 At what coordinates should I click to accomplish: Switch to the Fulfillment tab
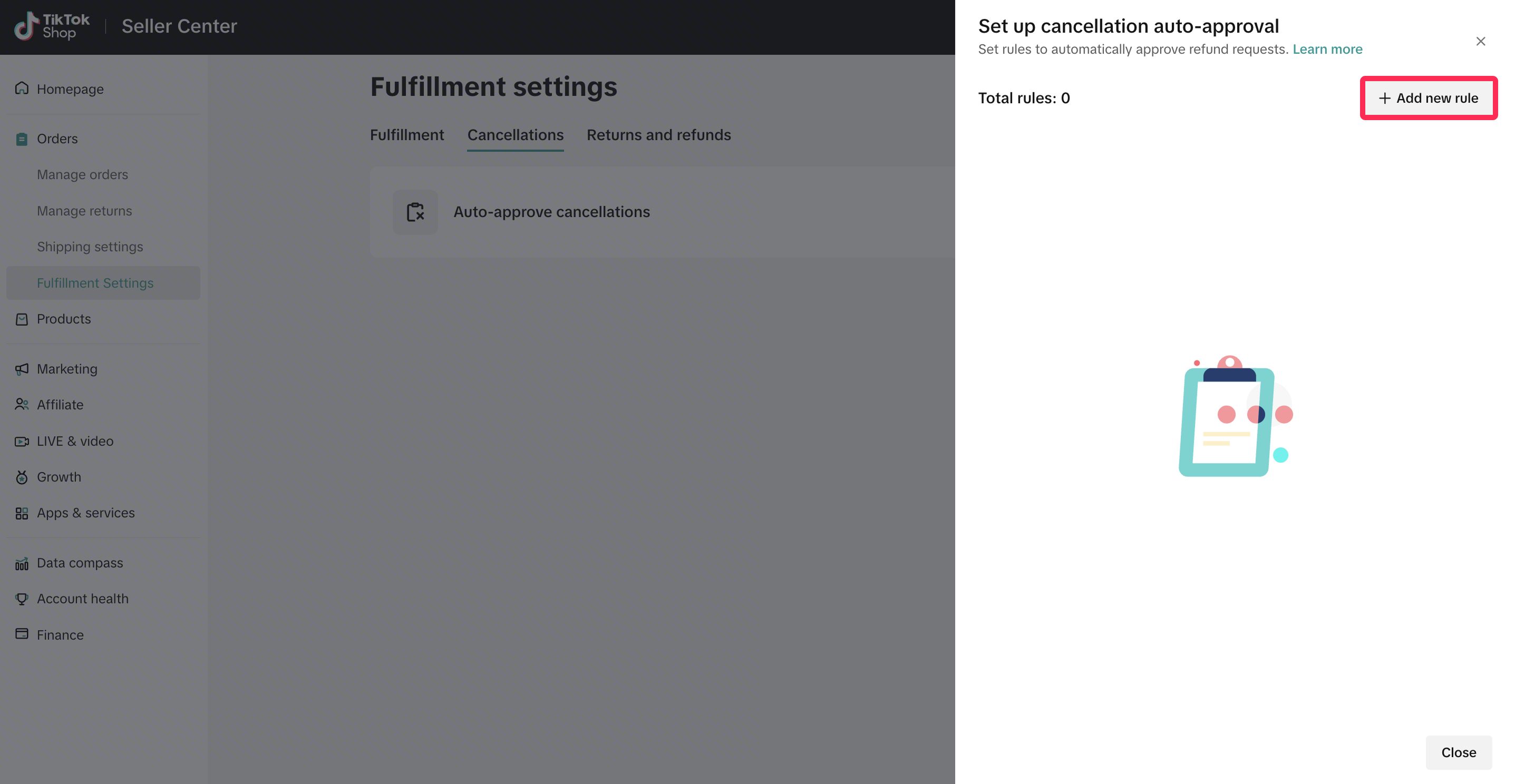406,134
